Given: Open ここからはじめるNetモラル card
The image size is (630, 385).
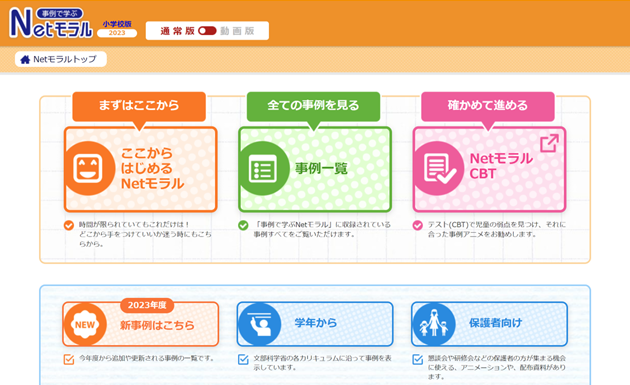Looking at the screenshot, I should tap(141, 169).
